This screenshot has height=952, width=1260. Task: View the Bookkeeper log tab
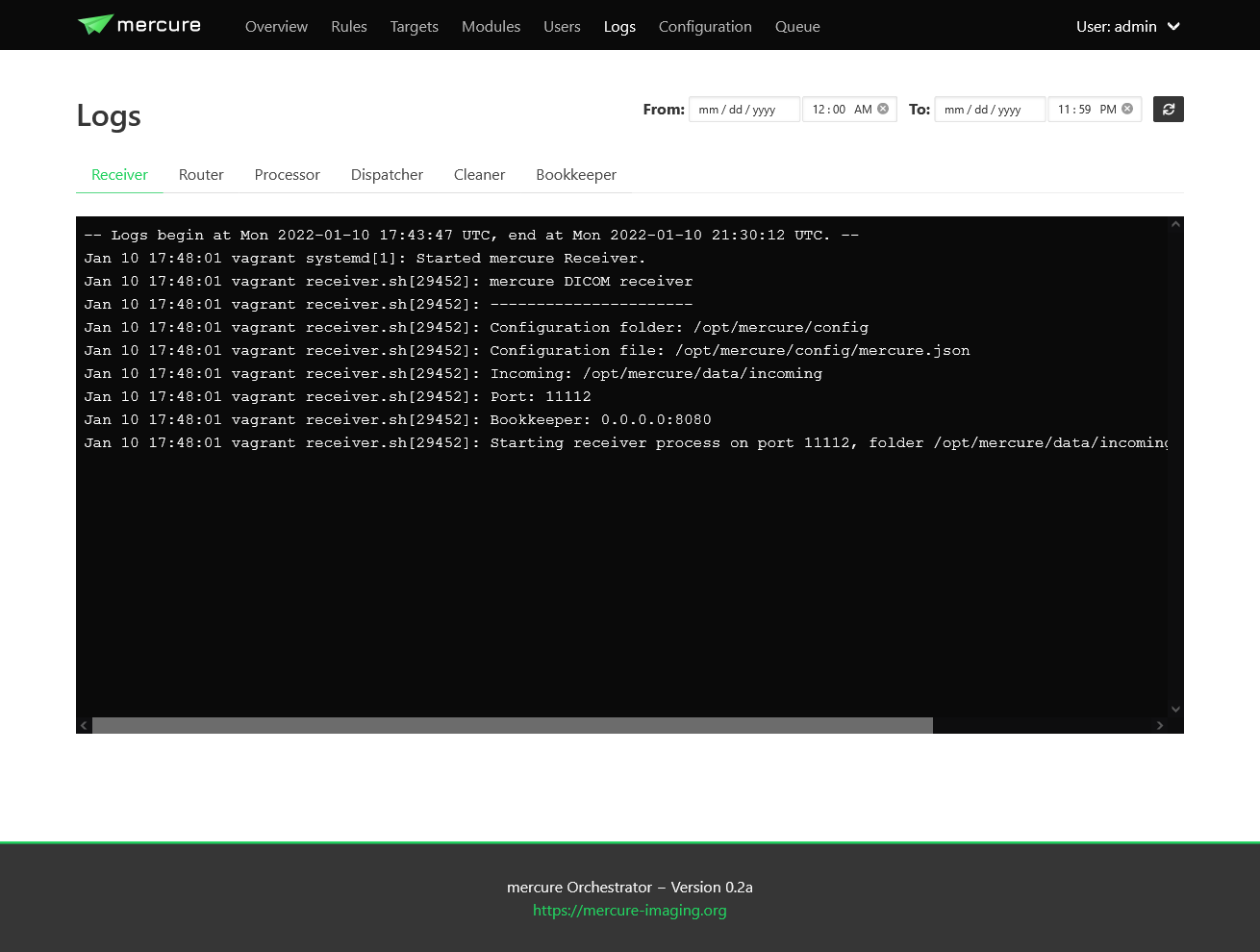point(576,174)
